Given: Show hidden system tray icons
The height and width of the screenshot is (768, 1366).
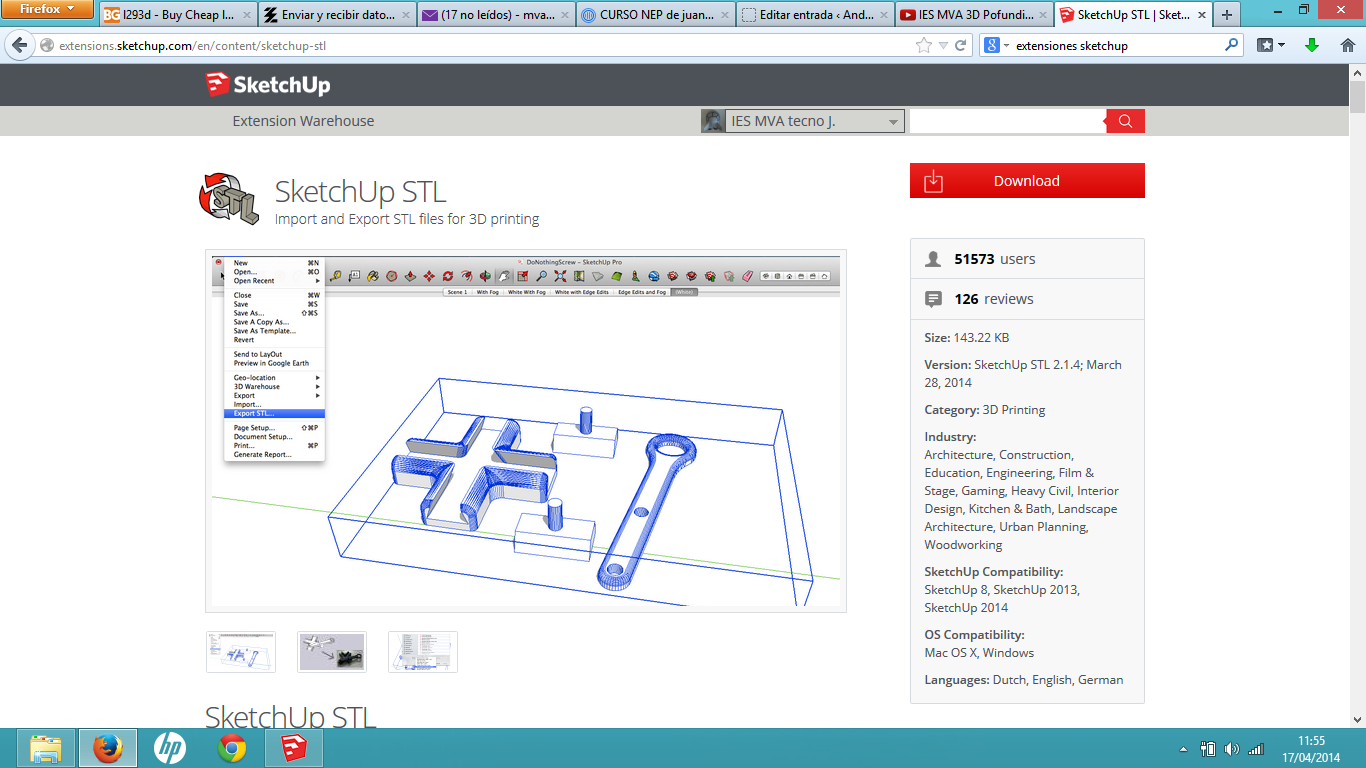Looking at the screenshot, I should point(1184,749).
